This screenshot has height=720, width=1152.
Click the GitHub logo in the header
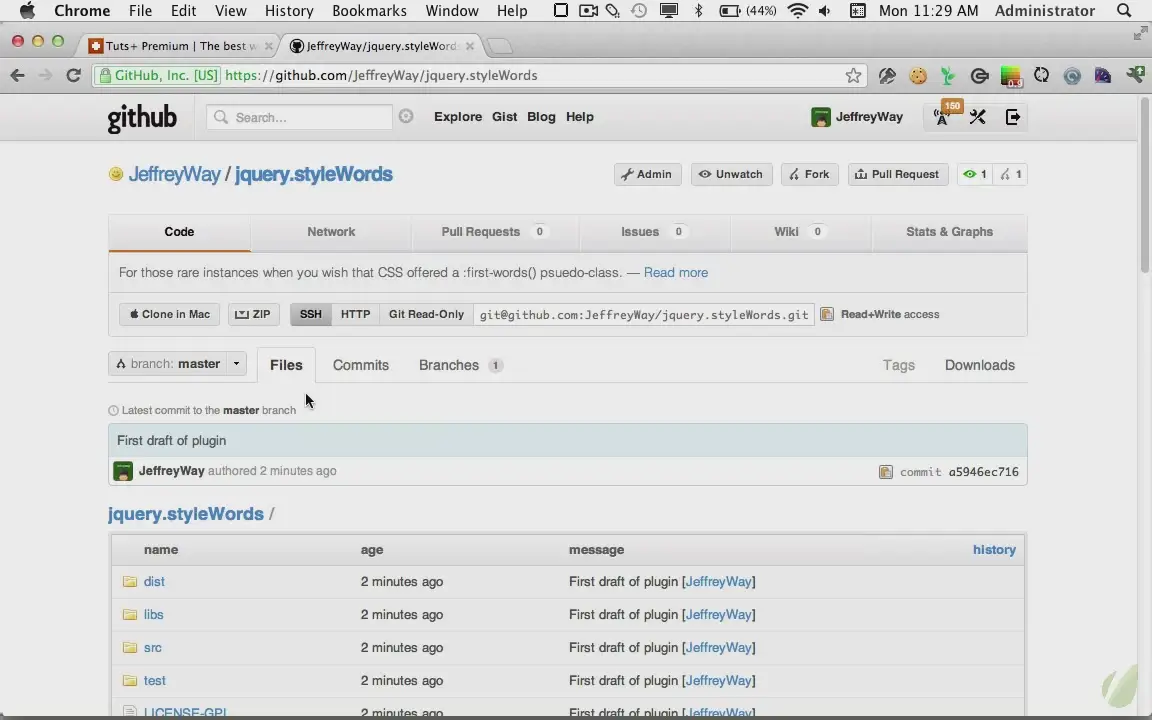142,118
